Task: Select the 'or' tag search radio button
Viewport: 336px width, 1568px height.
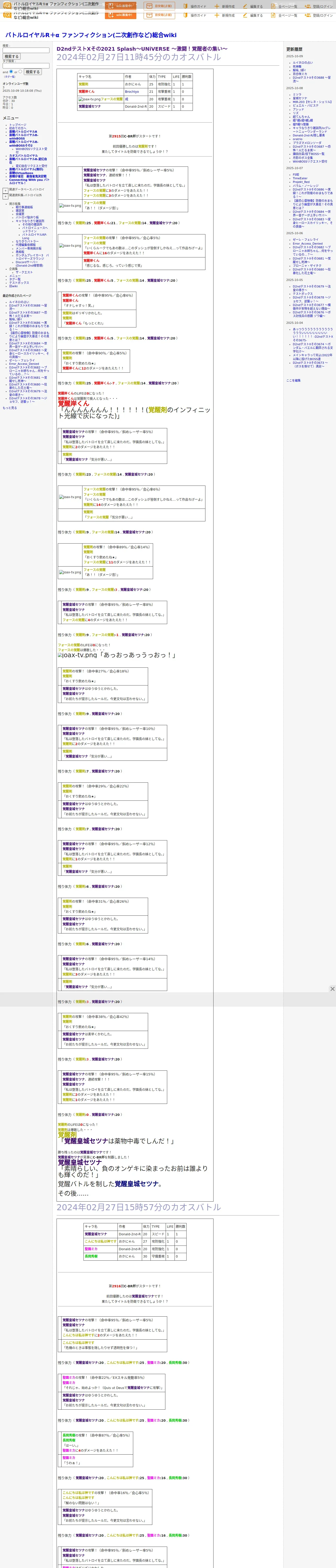Action: click(20, 71)
